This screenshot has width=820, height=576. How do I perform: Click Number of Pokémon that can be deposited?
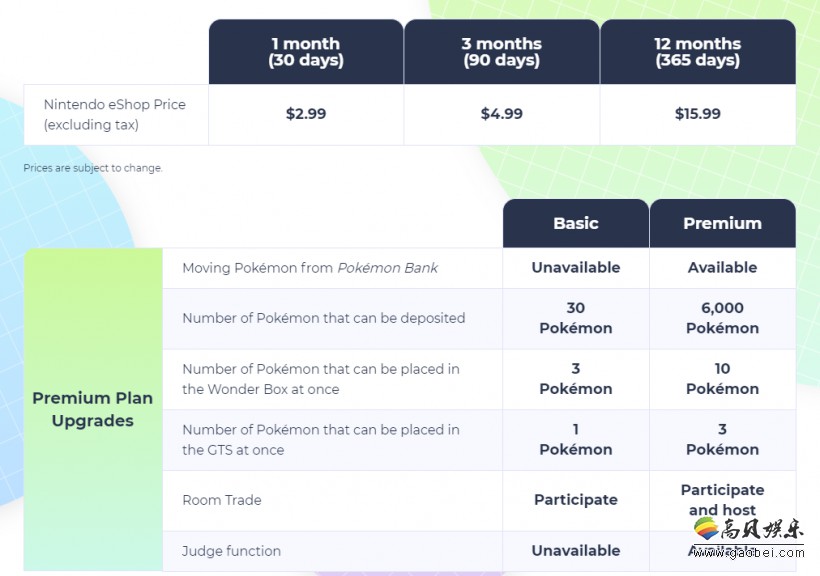(324, 318)
